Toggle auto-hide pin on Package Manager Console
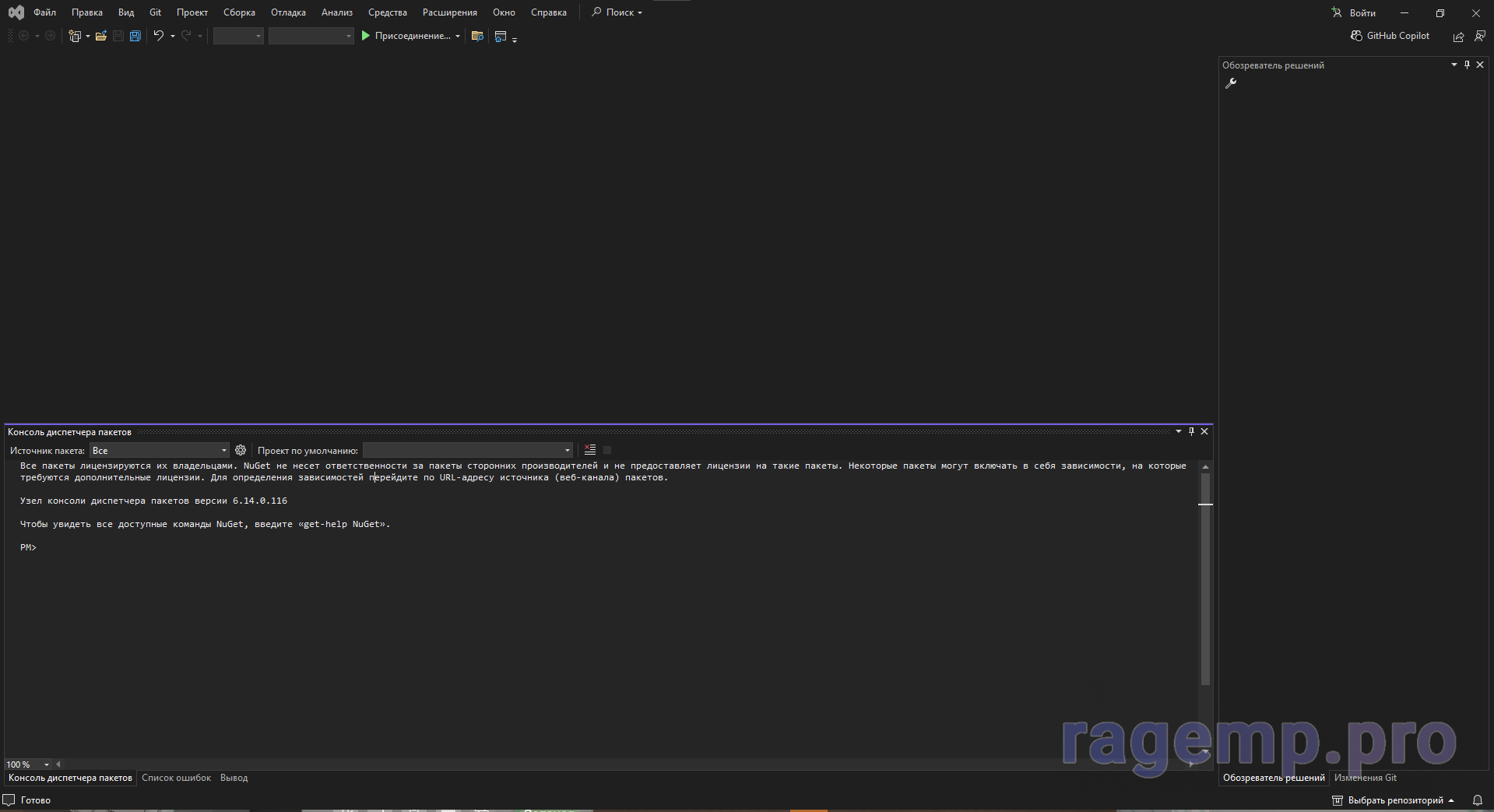Viewport: 1494px width, 812px height. click(1191, 431)
